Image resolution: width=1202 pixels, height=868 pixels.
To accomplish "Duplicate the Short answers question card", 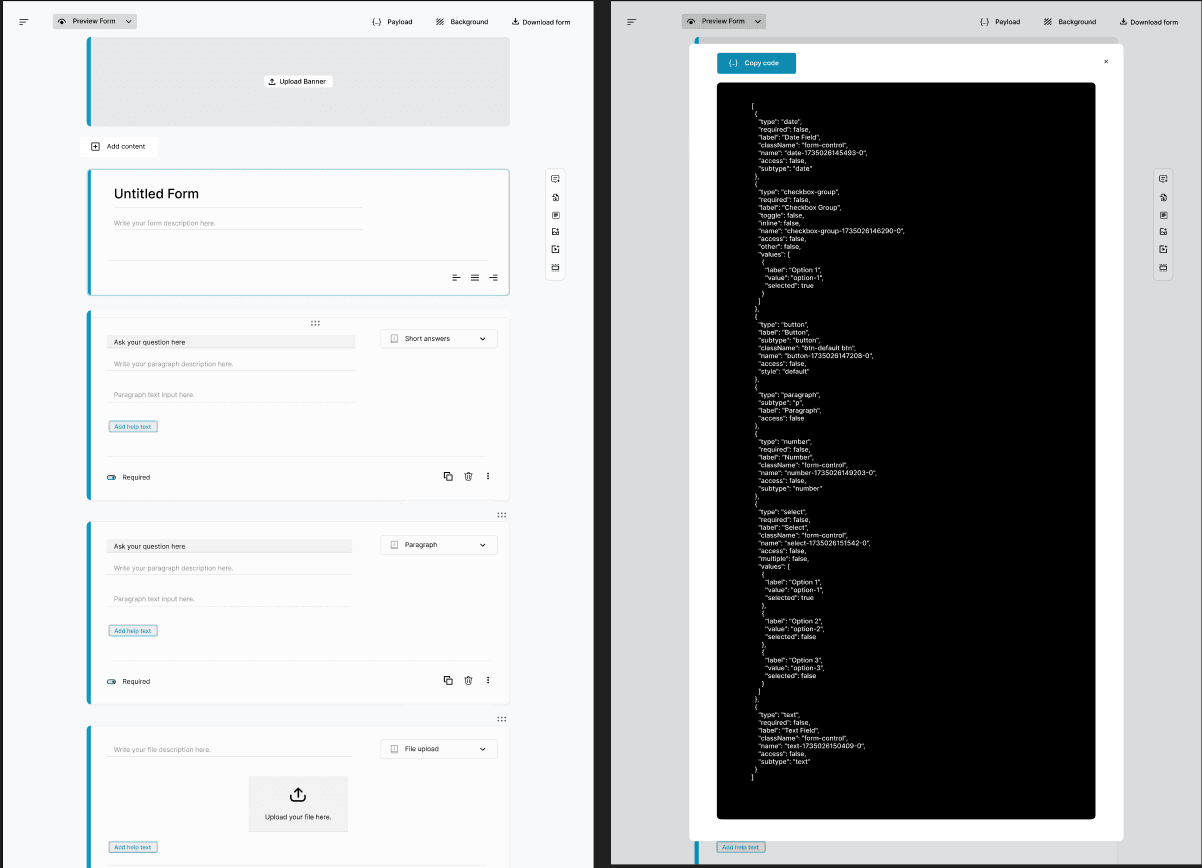I will click(448, 476).
